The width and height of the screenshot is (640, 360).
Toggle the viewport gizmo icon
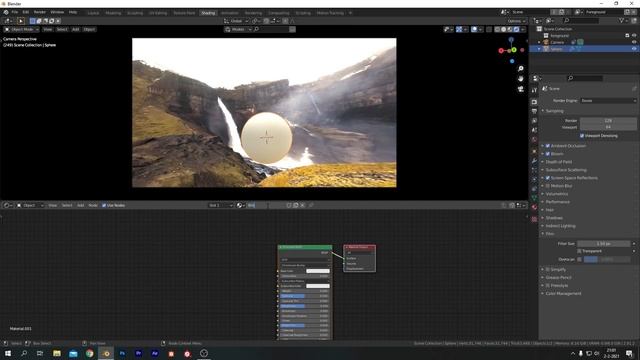[459, 29]
